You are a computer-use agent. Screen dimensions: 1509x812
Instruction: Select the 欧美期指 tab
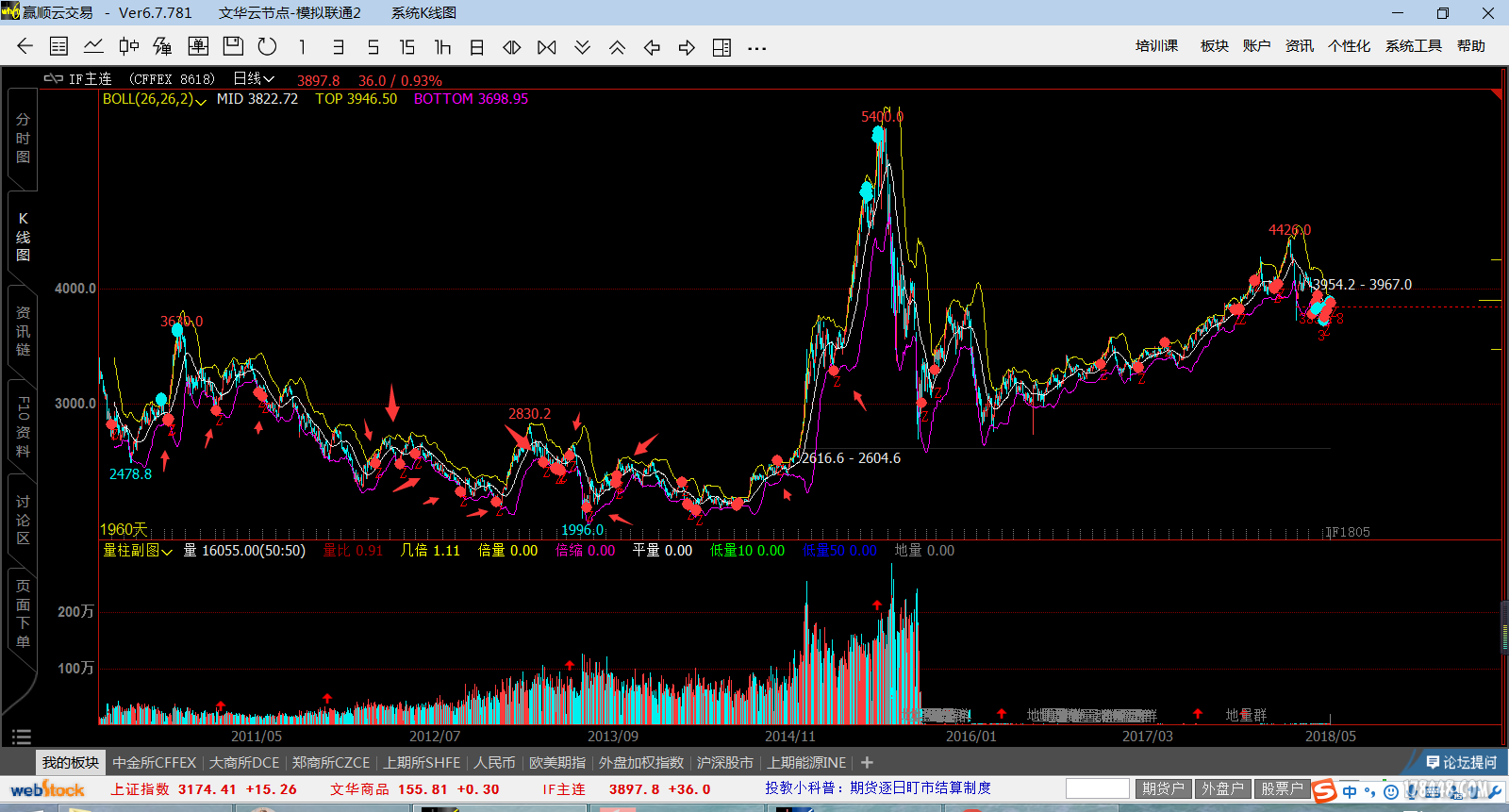point(557,762)
